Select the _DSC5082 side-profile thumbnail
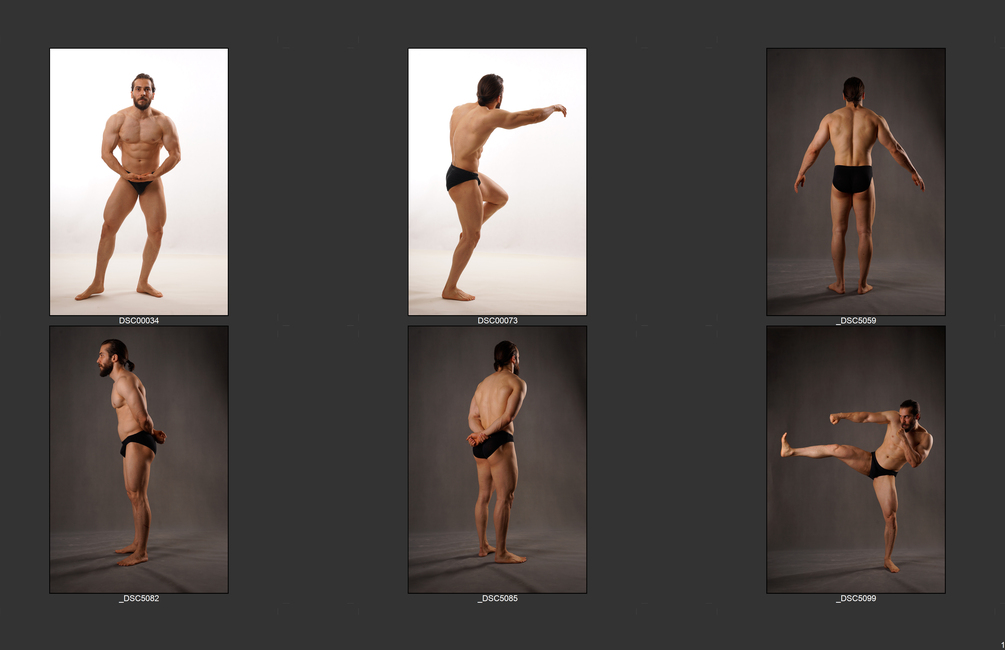The image size is (1005, 650). point(139,460)
